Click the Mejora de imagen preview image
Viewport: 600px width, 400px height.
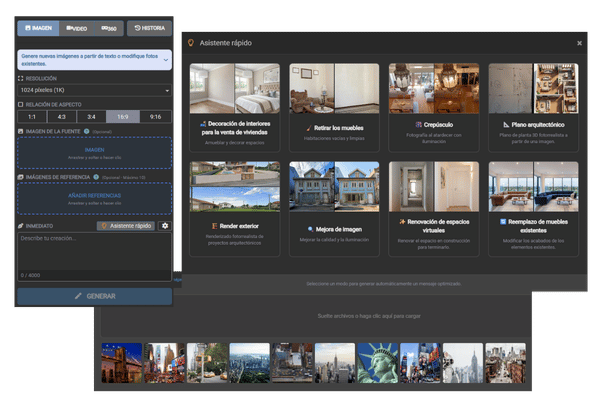click(x=334, y=186)
